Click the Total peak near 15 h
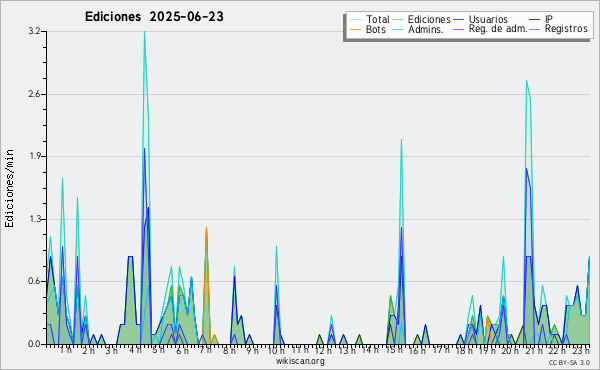Viewport: 600px width, 370px height. point(401,140)
